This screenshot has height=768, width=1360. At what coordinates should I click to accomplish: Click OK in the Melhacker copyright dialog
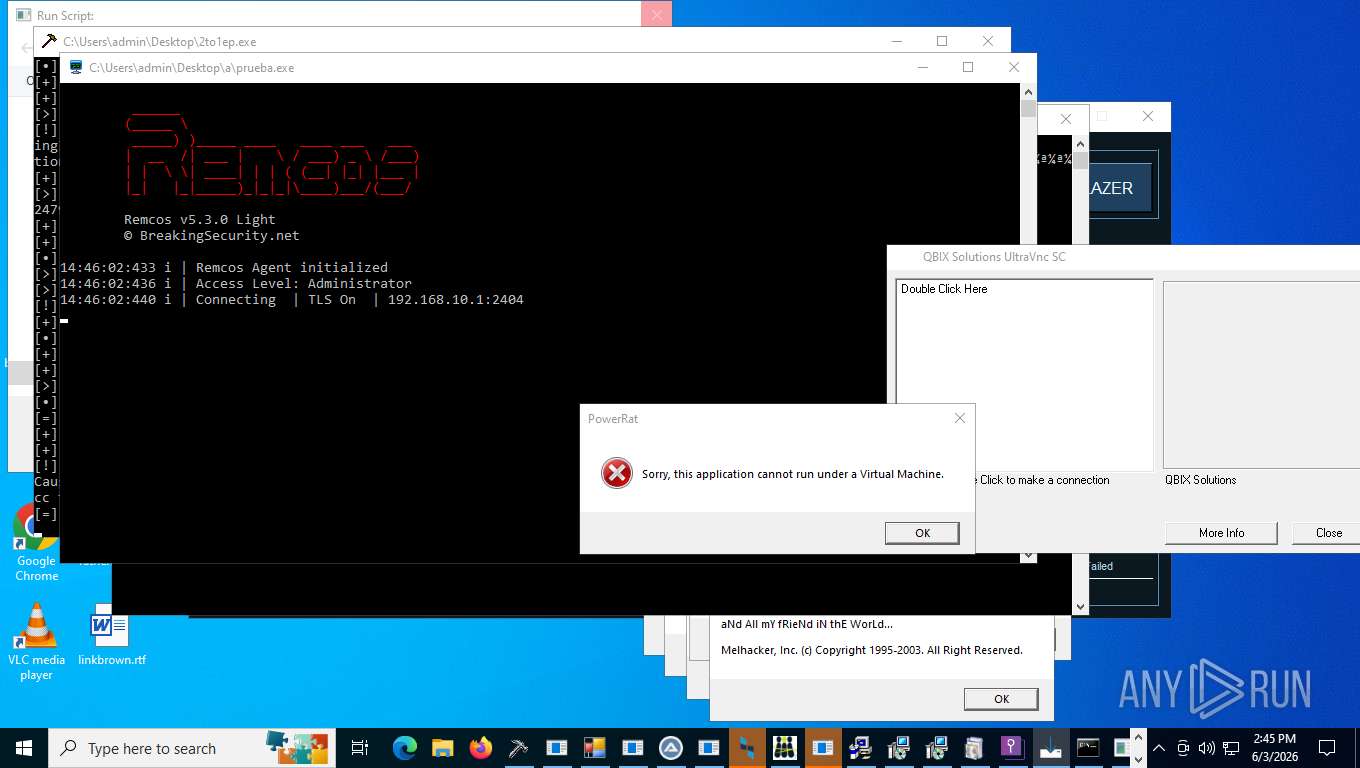(1001, 699)
